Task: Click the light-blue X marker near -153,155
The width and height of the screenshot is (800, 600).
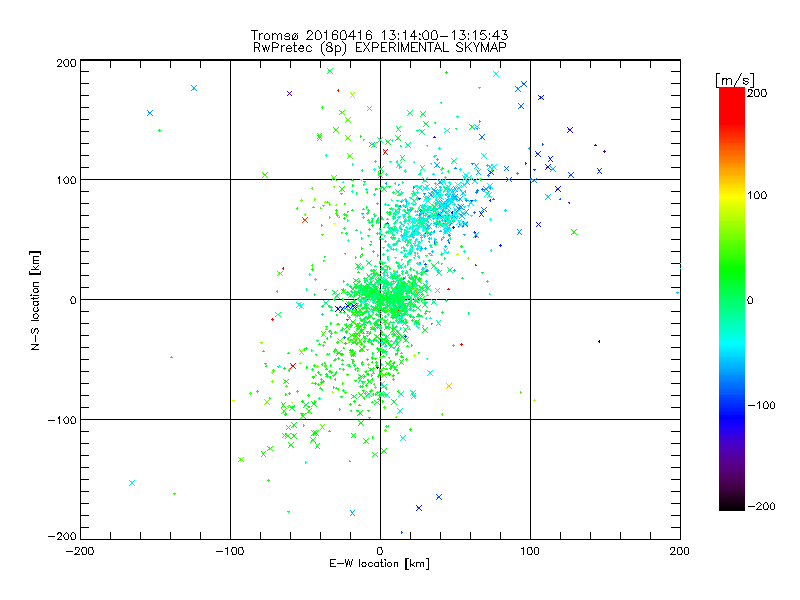Action: tap(150, 113)
